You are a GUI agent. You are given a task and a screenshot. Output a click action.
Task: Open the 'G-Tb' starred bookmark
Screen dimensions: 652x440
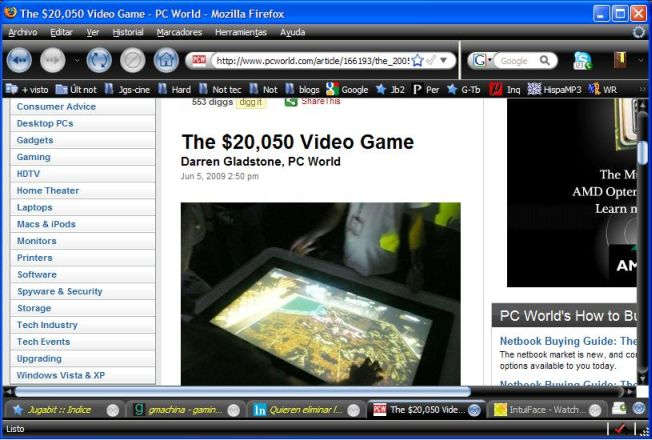click(x=464, y=89)
